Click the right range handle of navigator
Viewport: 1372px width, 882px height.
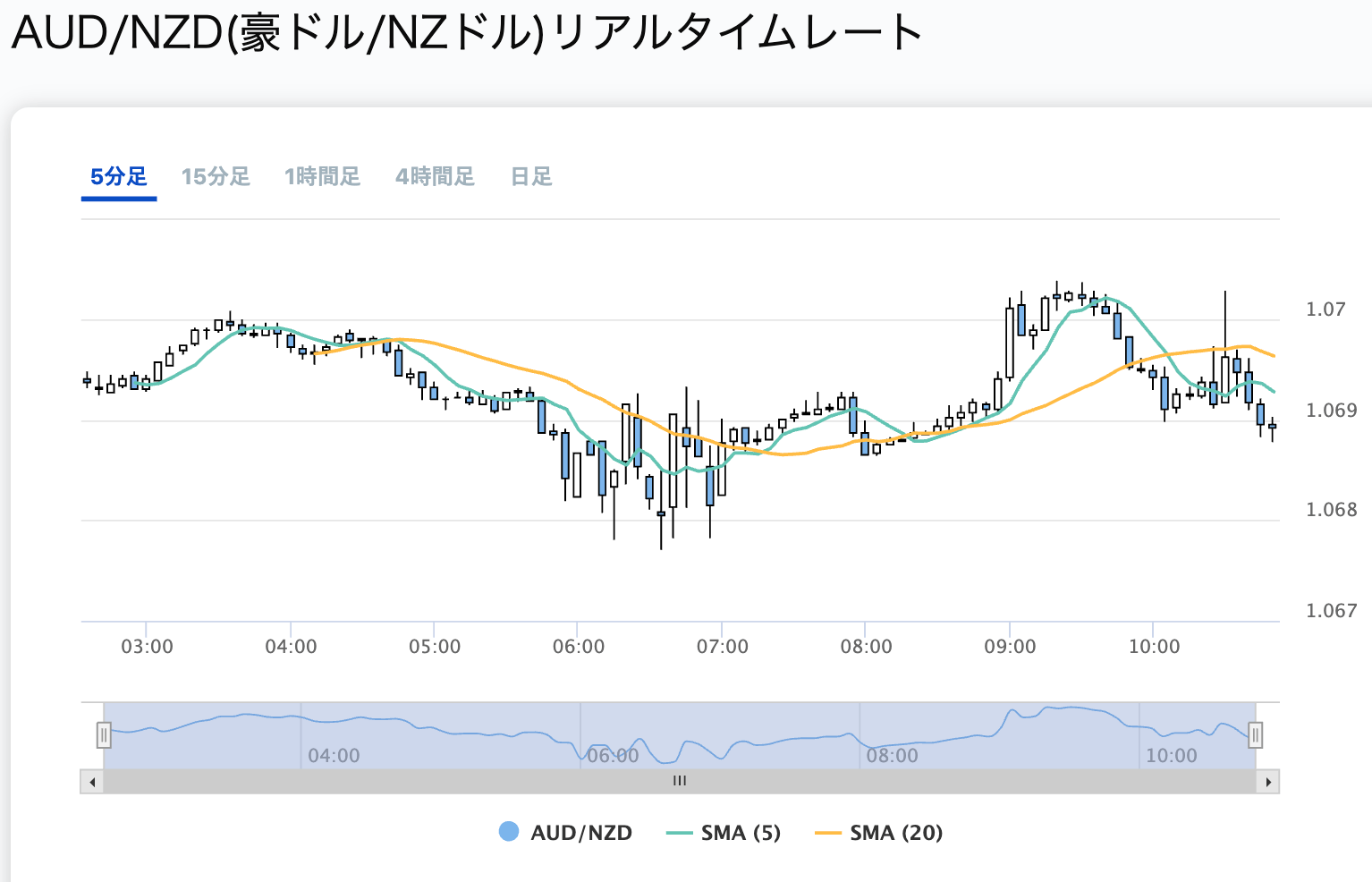1255,735
